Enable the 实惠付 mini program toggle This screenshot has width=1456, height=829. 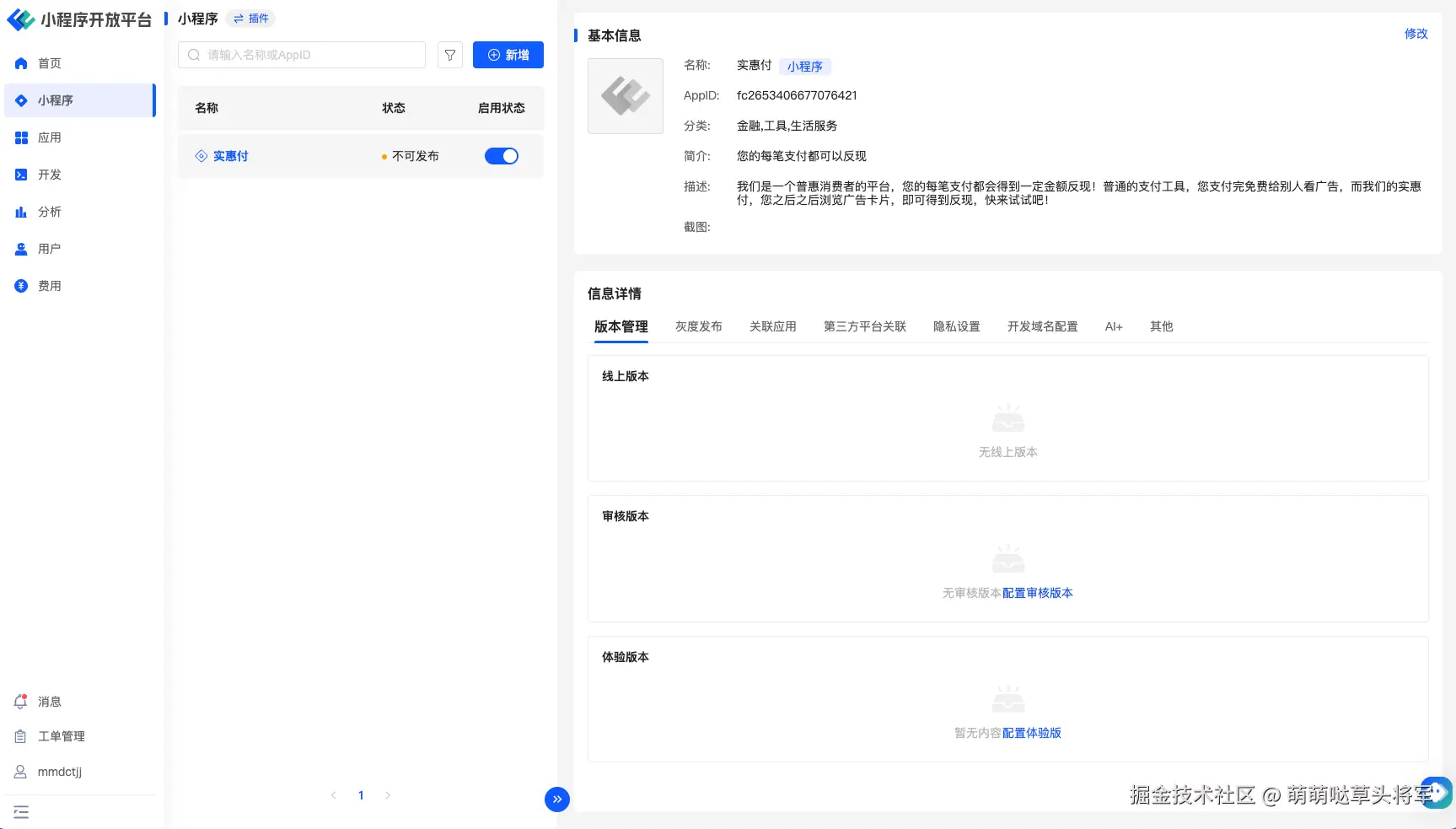point(502,156)
